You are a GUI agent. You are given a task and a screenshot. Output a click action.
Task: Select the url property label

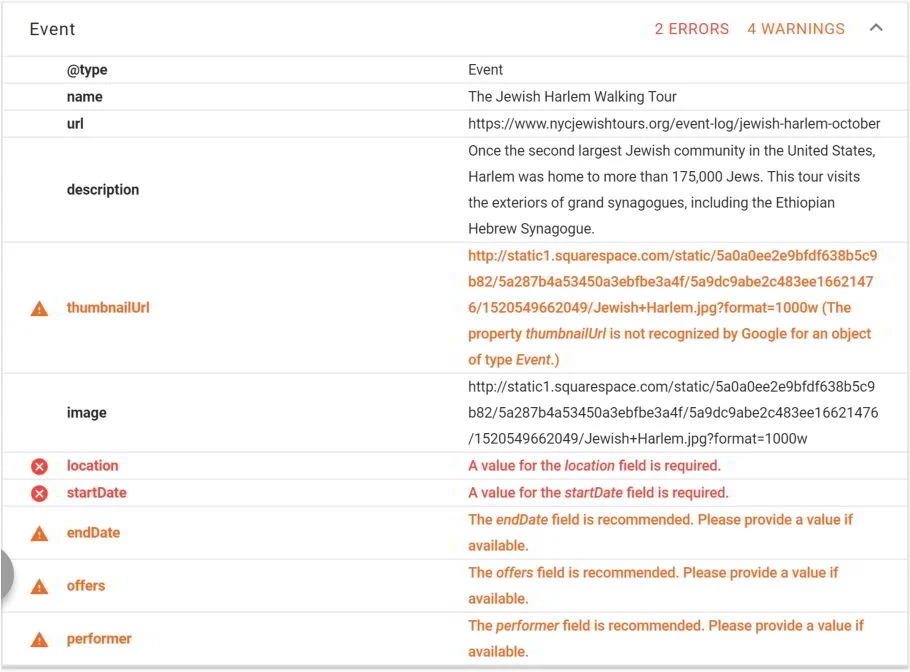click(75, 124)
